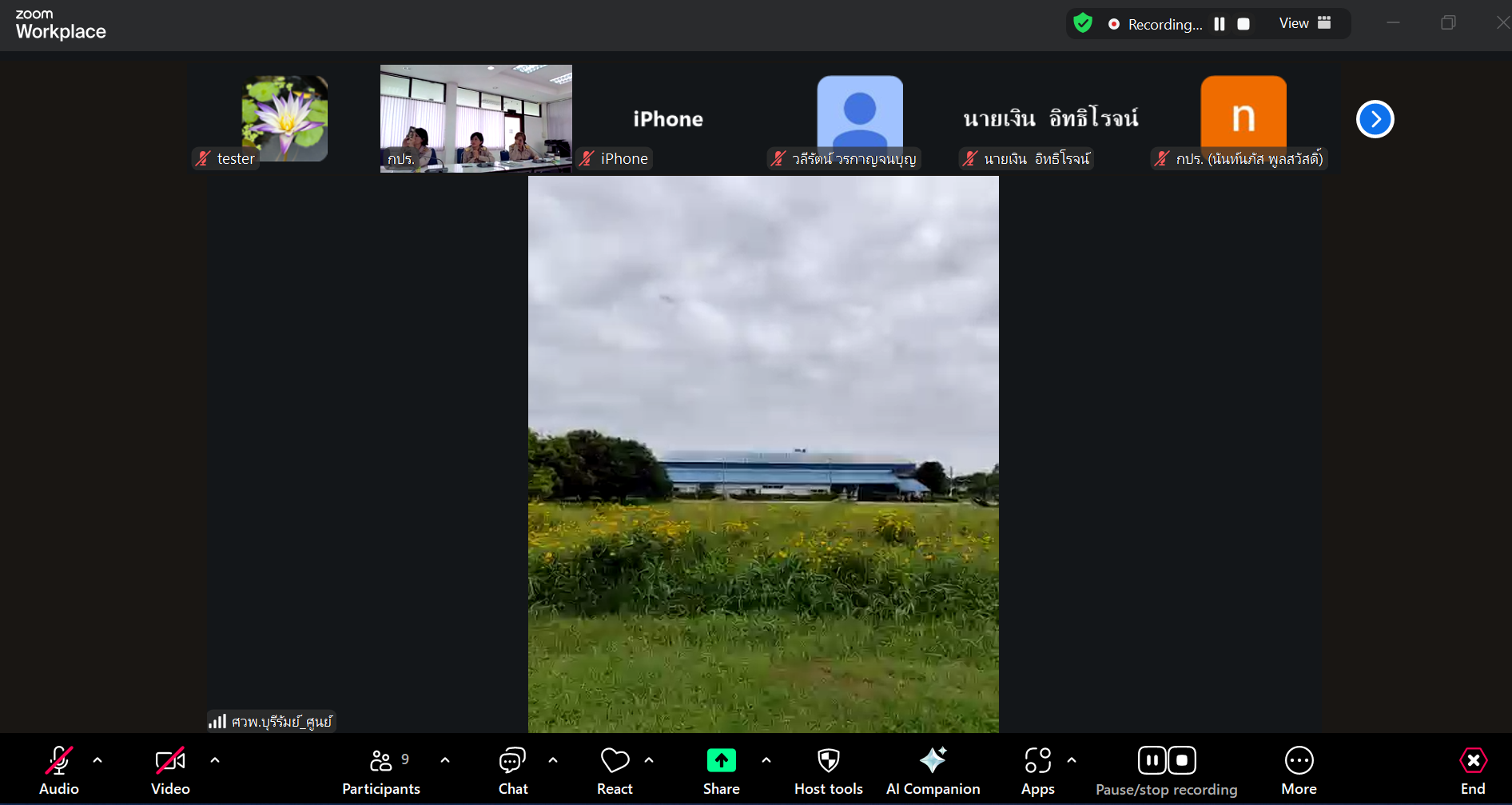Open the Chat panel
The height and width of the screenshot is (805, 1512).
tap(513, 771)
